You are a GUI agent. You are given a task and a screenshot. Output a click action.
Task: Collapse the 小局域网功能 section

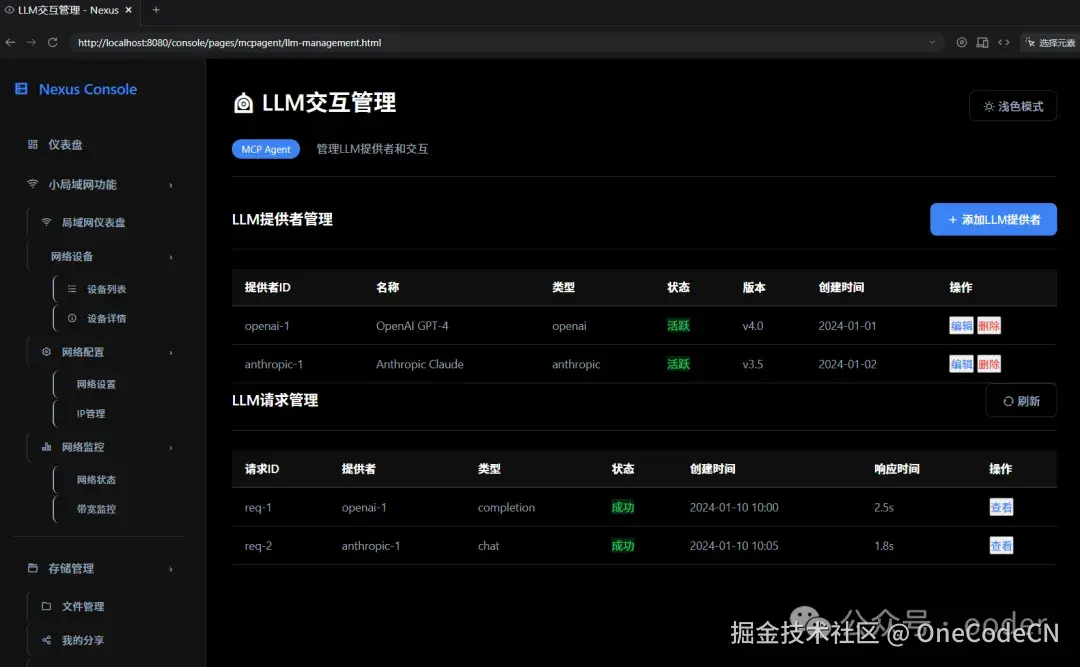[x=169, y=184]
